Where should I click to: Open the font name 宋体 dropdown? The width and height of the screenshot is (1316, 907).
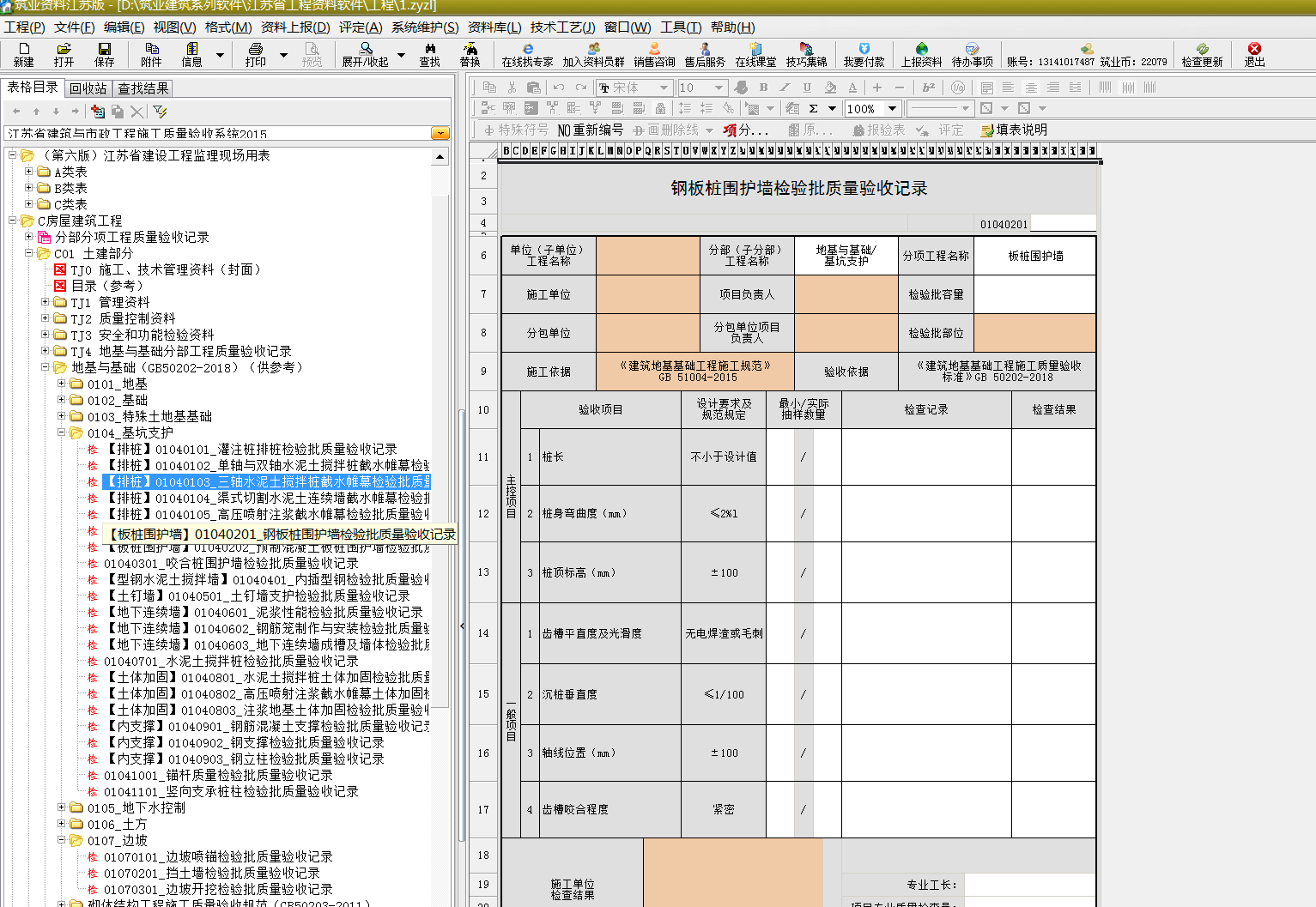(663, 88)
